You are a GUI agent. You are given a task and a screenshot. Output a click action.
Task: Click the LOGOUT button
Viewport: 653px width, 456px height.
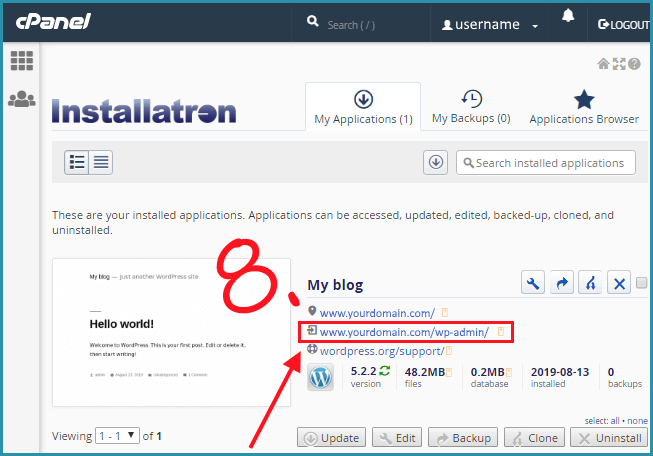pyautogui.click(x=623, y=25)
